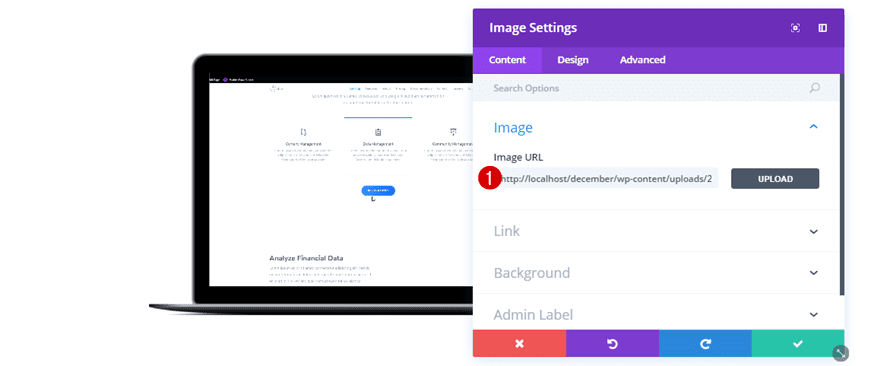
Task: Click the laptop mockup image
Action: 311,184
